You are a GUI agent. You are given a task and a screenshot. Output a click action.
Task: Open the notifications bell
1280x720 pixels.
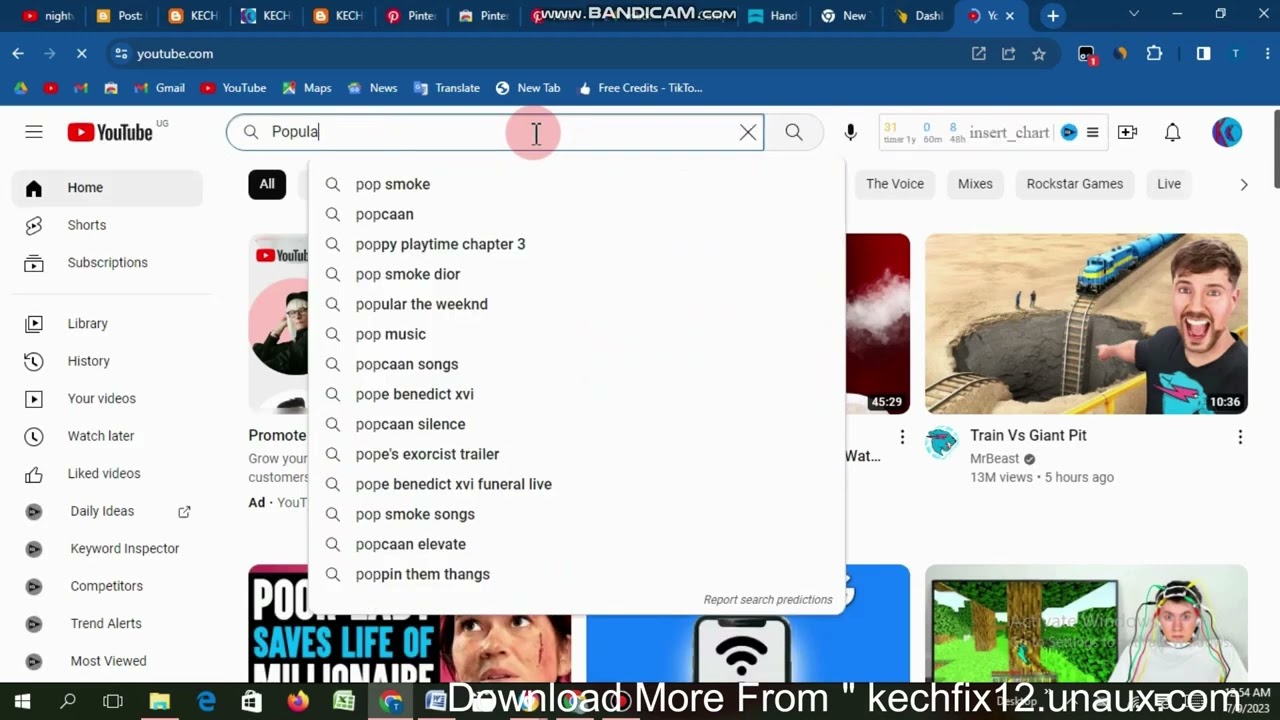click(1173, 132)
